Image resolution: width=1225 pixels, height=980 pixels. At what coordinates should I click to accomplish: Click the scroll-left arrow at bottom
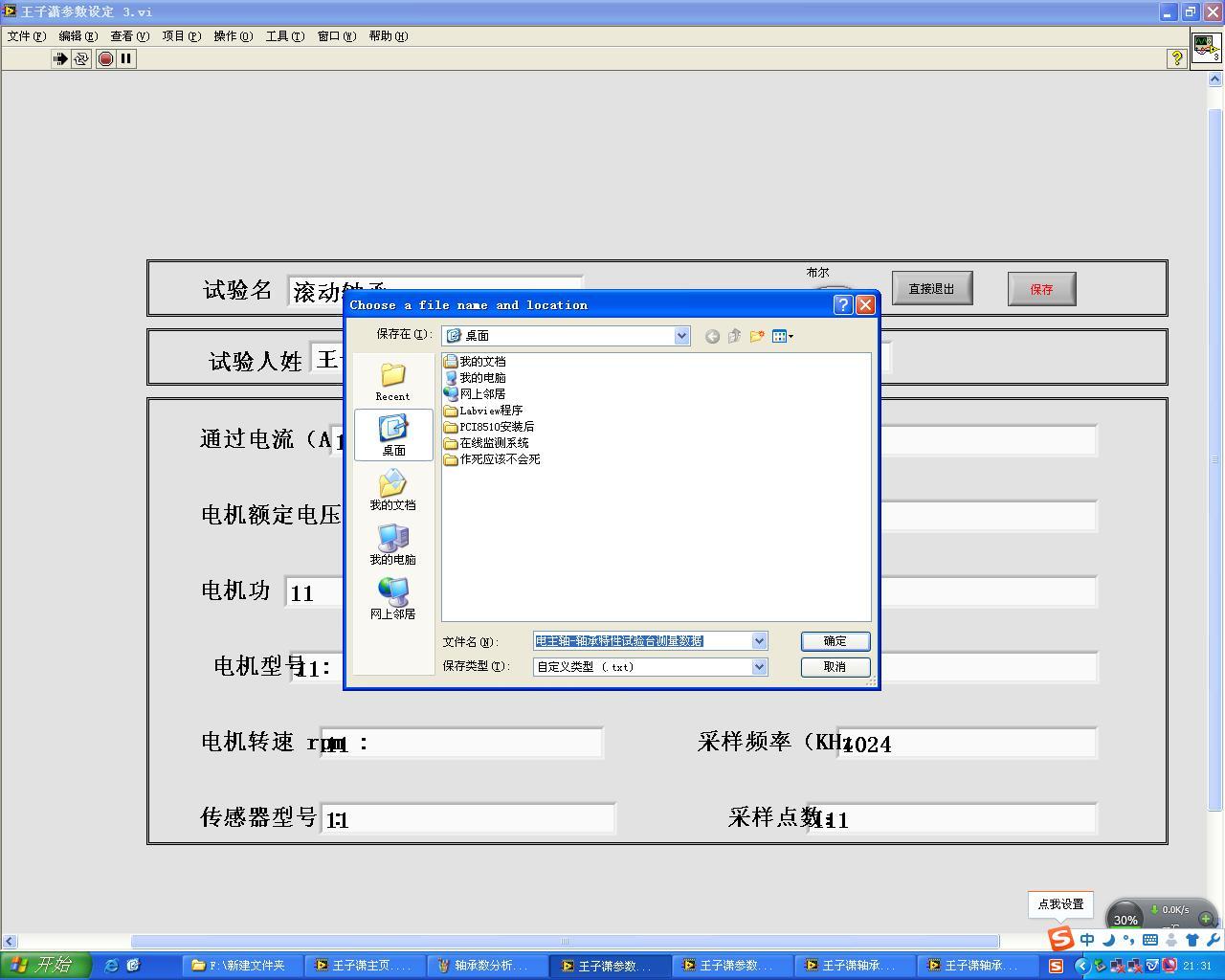click(x=9, y=941)
